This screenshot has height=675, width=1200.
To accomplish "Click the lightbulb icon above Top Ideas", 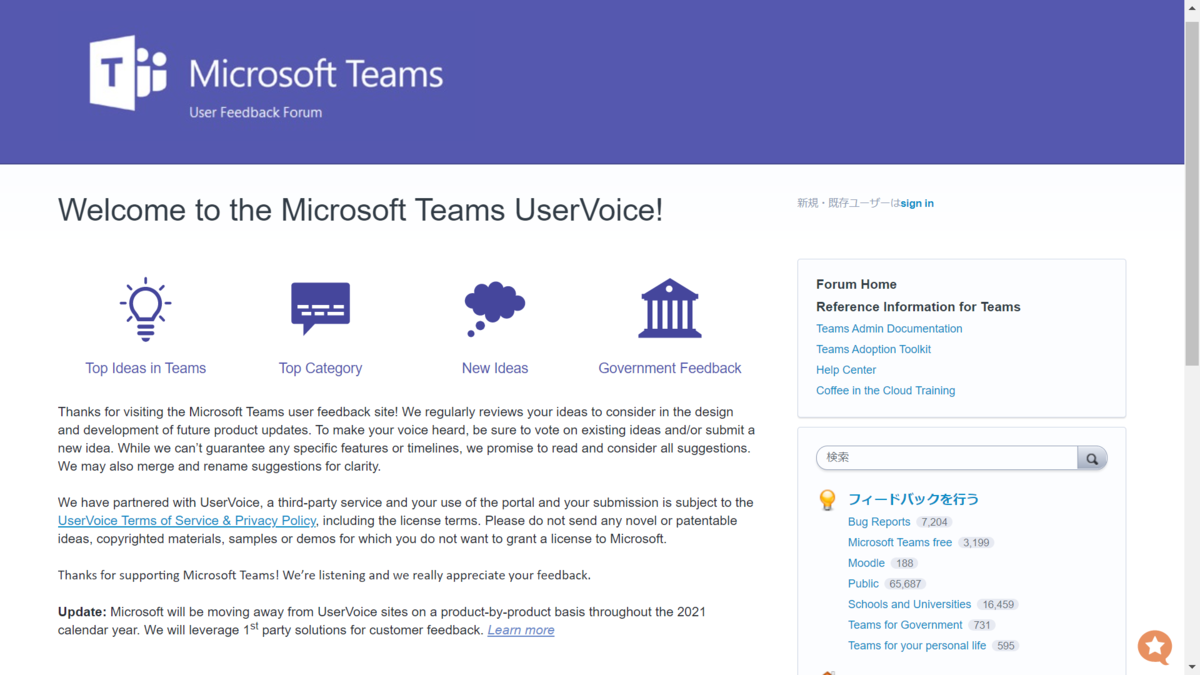I will [146, 310].
